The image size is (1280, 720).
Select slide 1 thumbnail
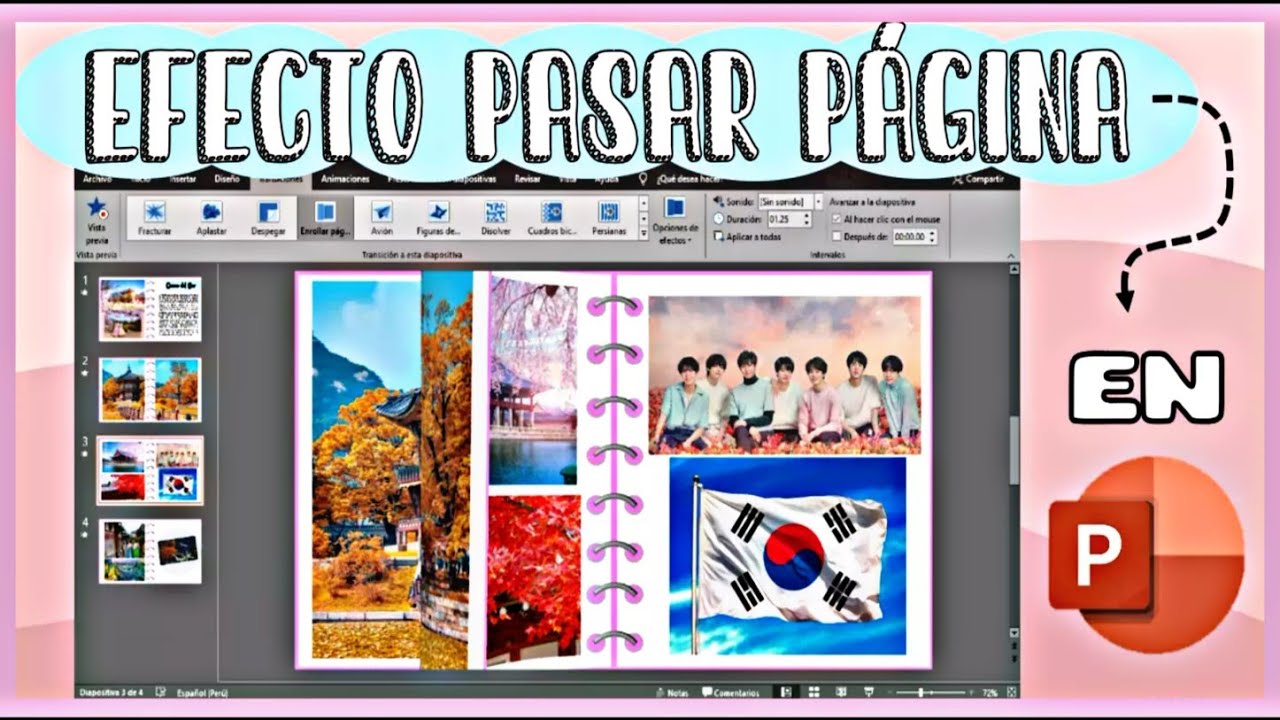[x=150, y=309]
